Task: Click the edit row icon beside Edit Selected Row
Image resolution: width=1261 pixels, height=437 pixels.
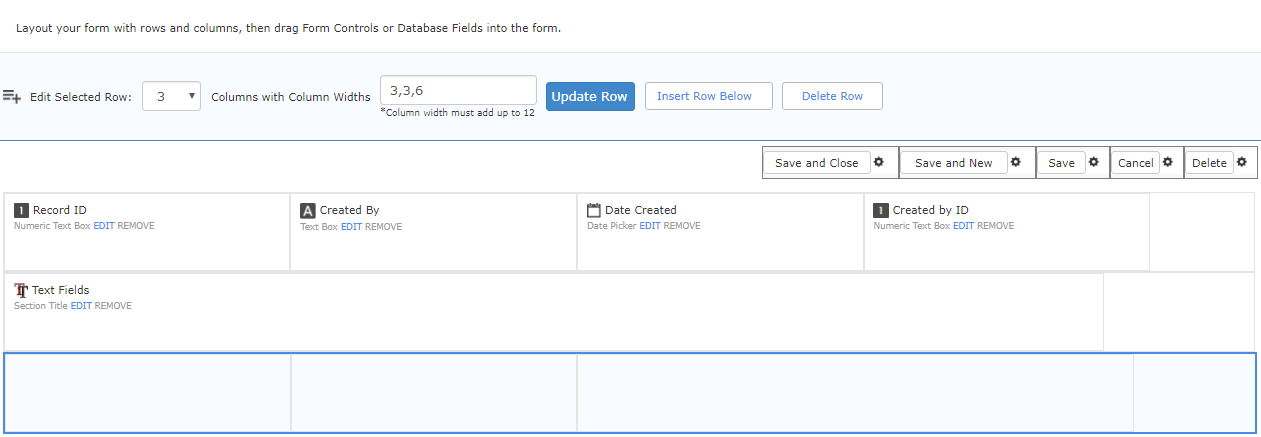Action: pos(12,96)
